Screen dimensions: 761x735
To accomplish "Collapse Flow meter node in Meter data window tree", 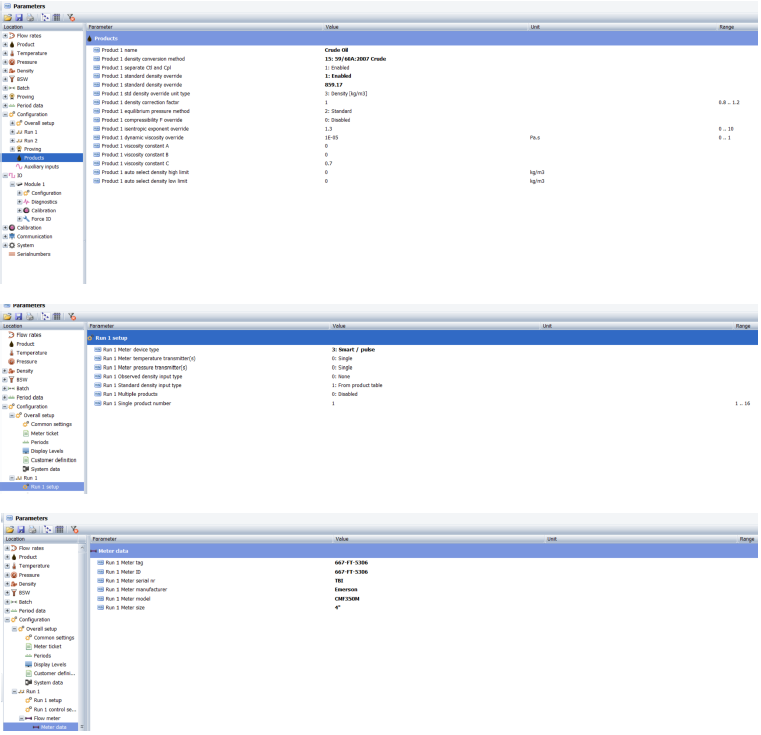I will click(21, 718).
